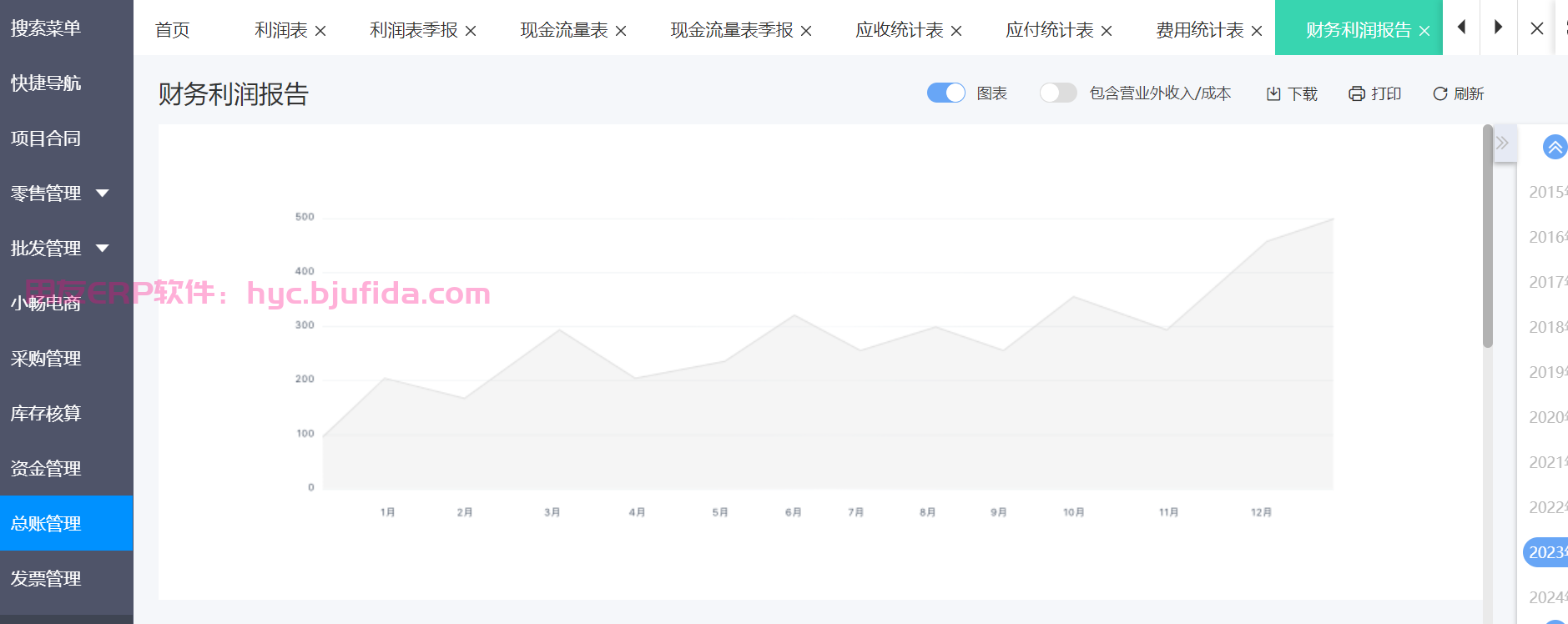Switch to the 应付统计表 tab
The image size is (1568, 624).
[1050, 30]
